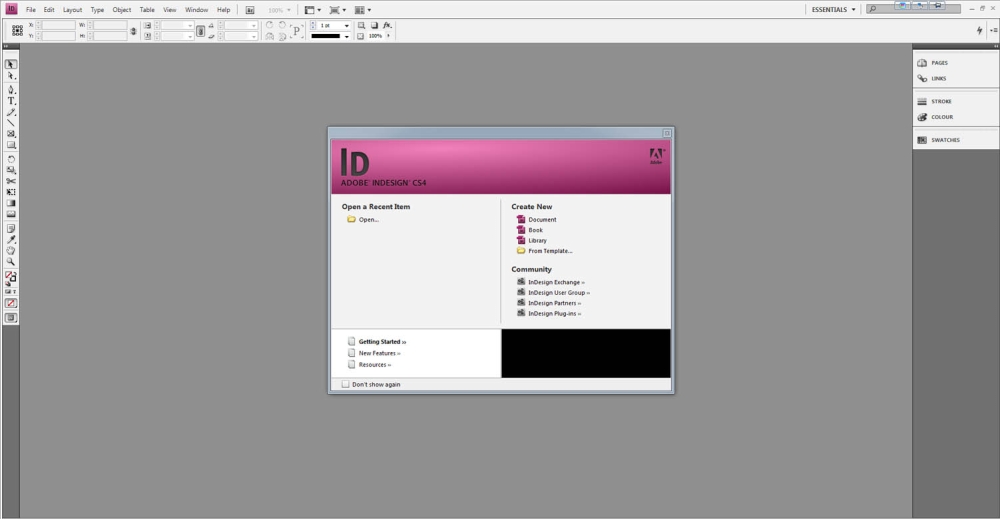Click the fill and stroke colour swatch
The image size is (1000, 519).
click(11, 277)
